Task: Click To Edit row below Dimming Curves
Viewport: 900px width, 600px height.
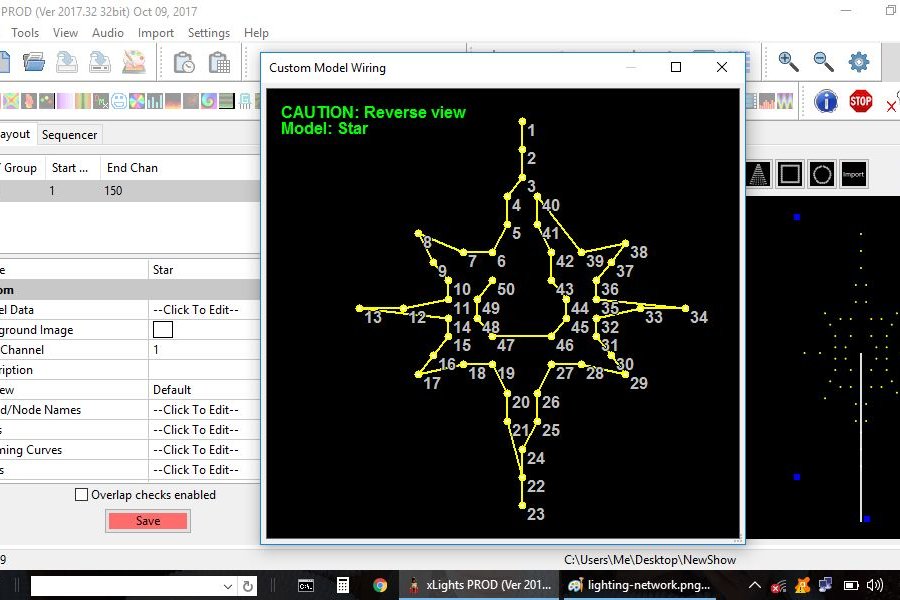Action: (196, 470)
